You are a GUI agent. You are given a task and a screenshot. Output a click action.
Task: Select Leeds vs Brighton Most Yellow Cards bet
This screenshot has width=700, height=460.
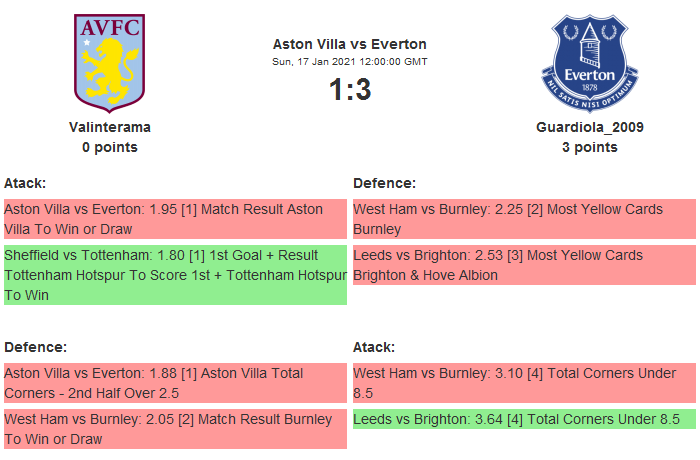click(523, 265)
